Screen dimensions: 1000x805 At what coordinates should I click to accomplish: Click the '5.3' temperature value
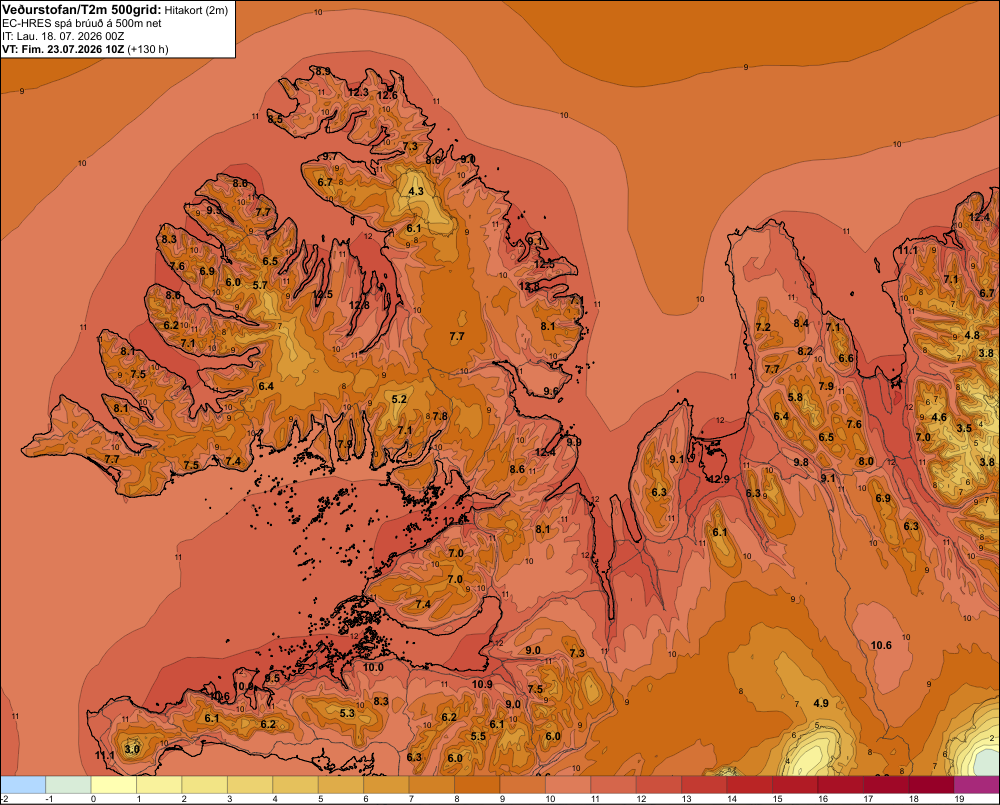coord(347,713)
